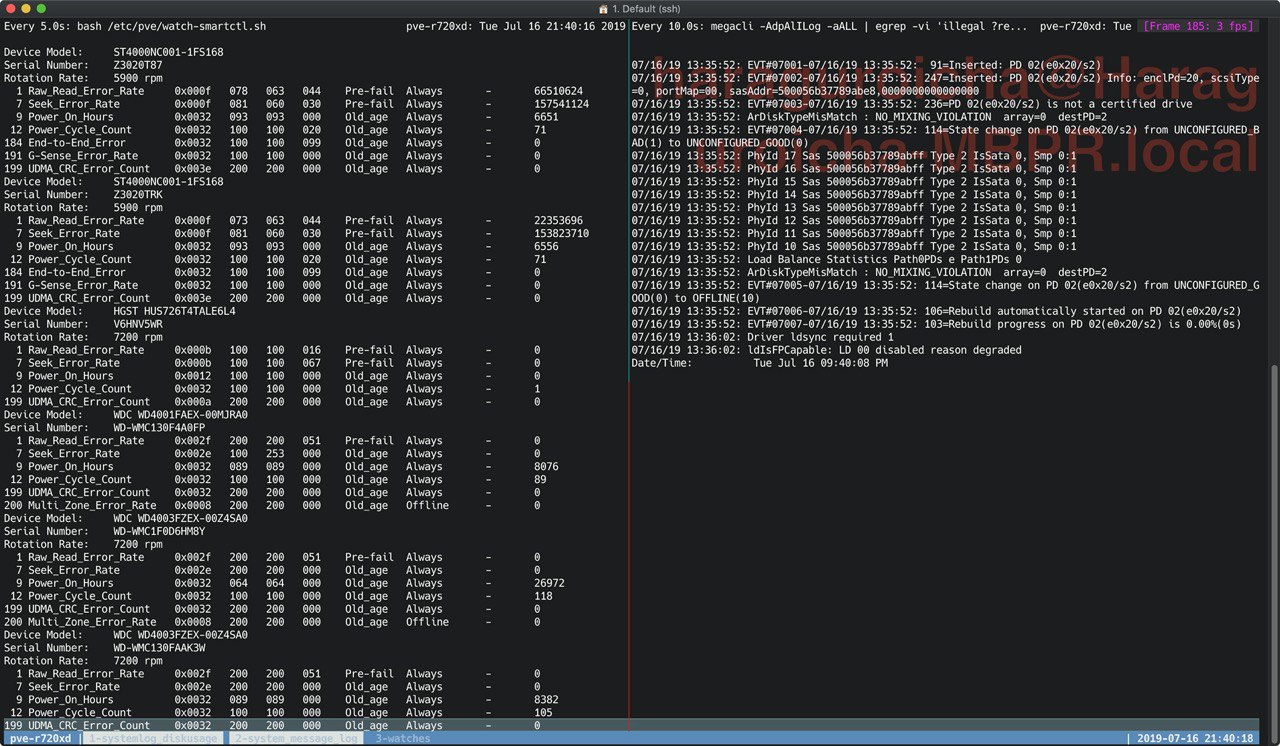Click the megacli command header in right pane
1280x746 pixels.
(x=829, y=26)
